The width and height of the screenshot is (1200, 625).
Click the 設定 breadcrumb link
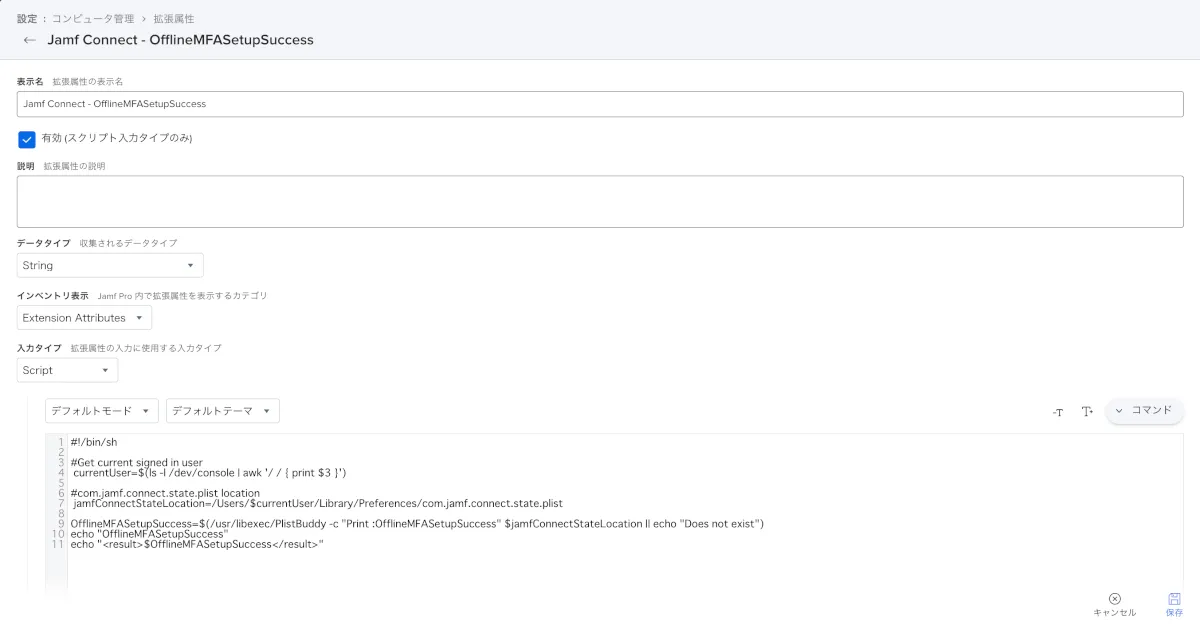(x=28, y=19)
